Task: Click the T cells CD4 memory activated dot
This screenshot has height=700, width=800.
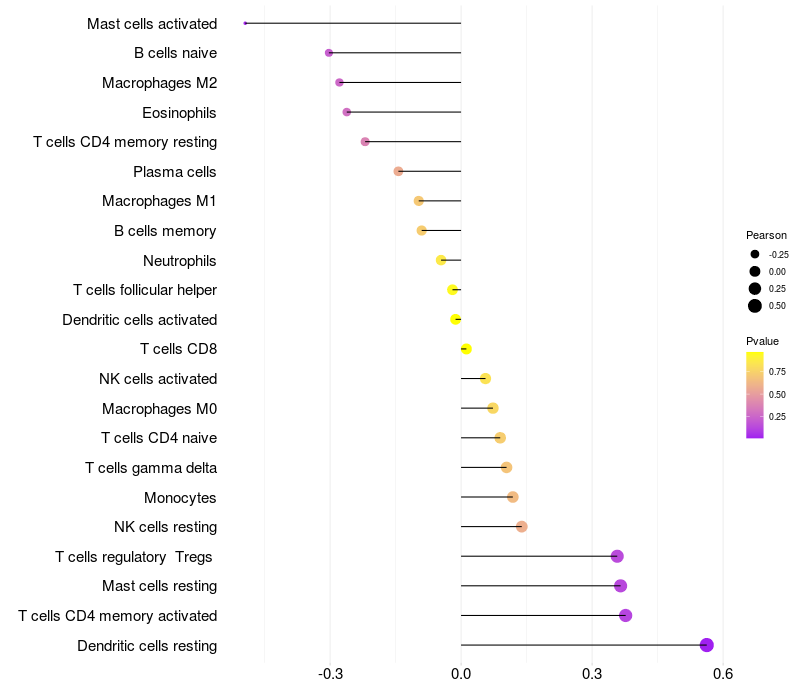Action: click(x=626, y=615)
